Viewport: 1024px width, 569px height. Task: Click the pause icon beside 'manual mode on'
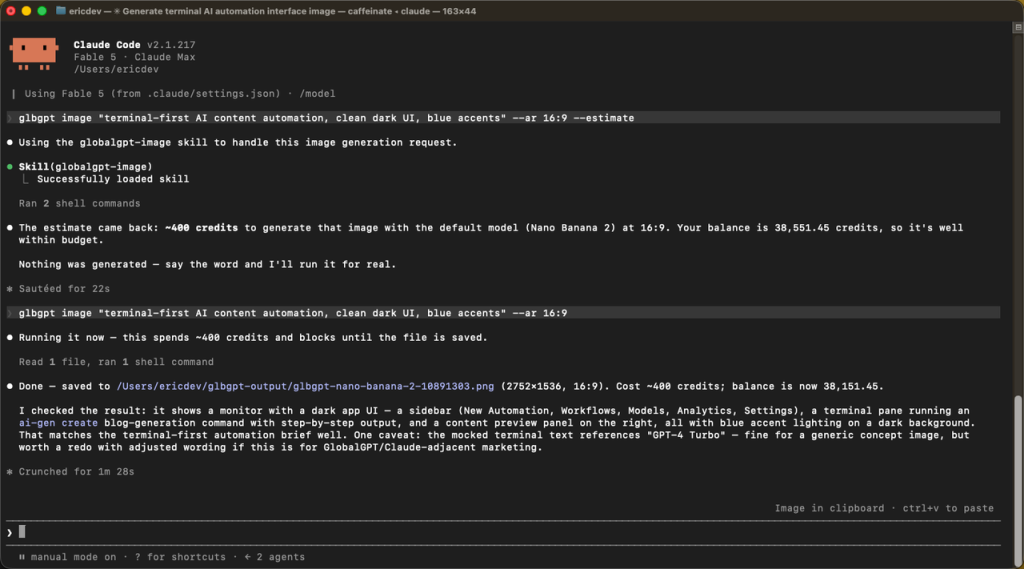tap(22, 557)
